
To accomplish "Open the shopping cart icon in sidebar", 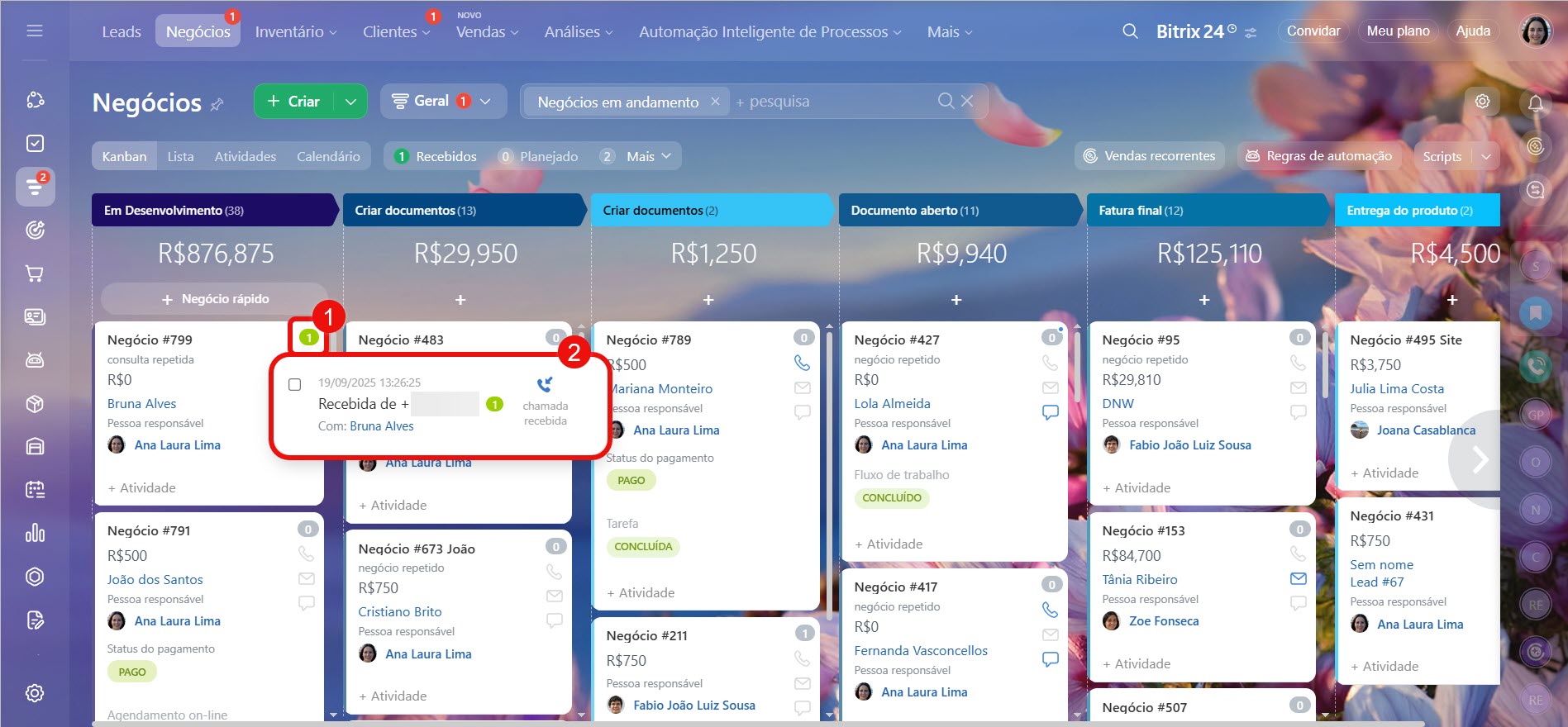I will pos(35,273).
